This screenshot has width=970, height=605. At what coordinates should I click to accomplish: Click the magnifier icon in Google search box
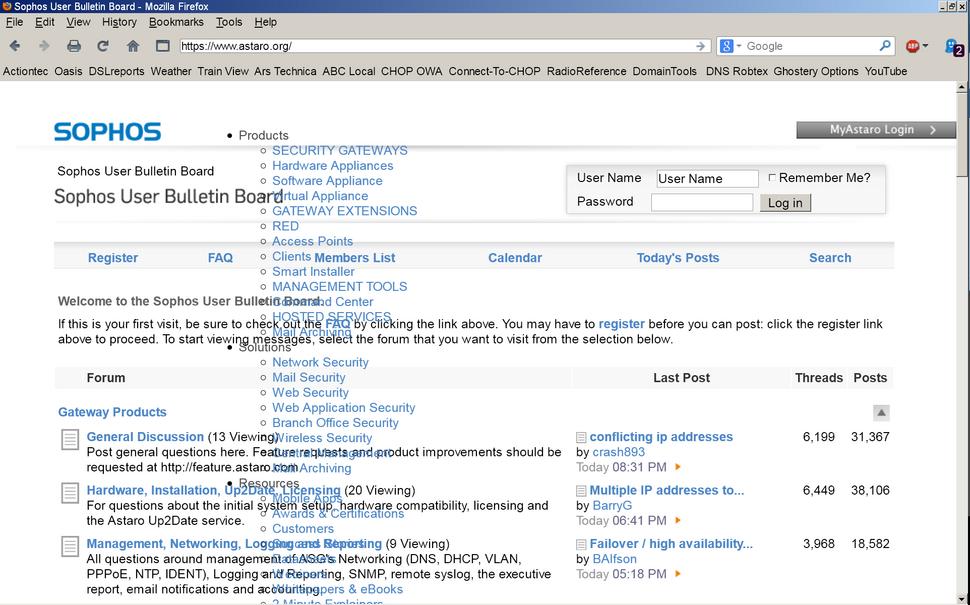pyautogui.click(x=885, y=46)
